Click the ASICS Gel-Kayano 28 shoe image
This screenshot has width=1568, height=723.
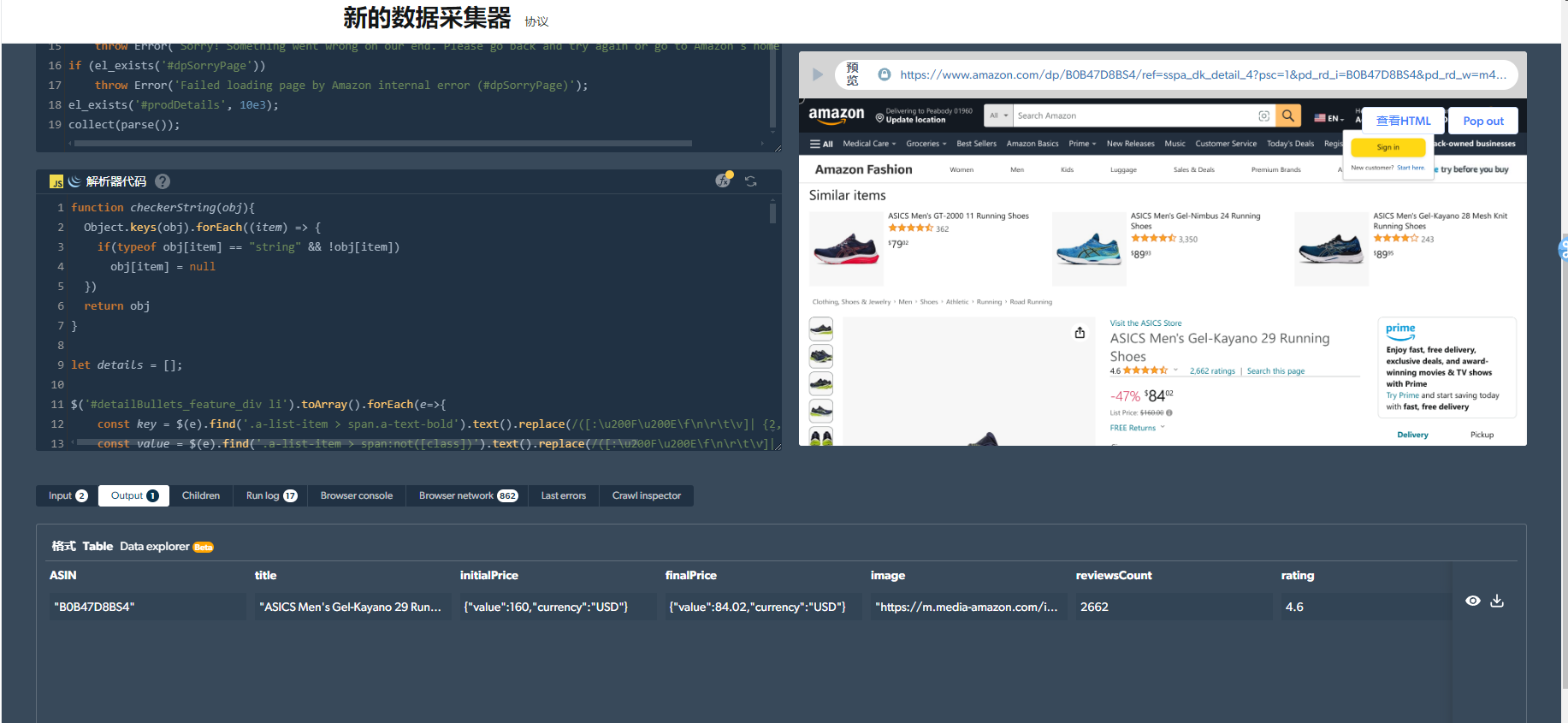(x=1331, y=249)
